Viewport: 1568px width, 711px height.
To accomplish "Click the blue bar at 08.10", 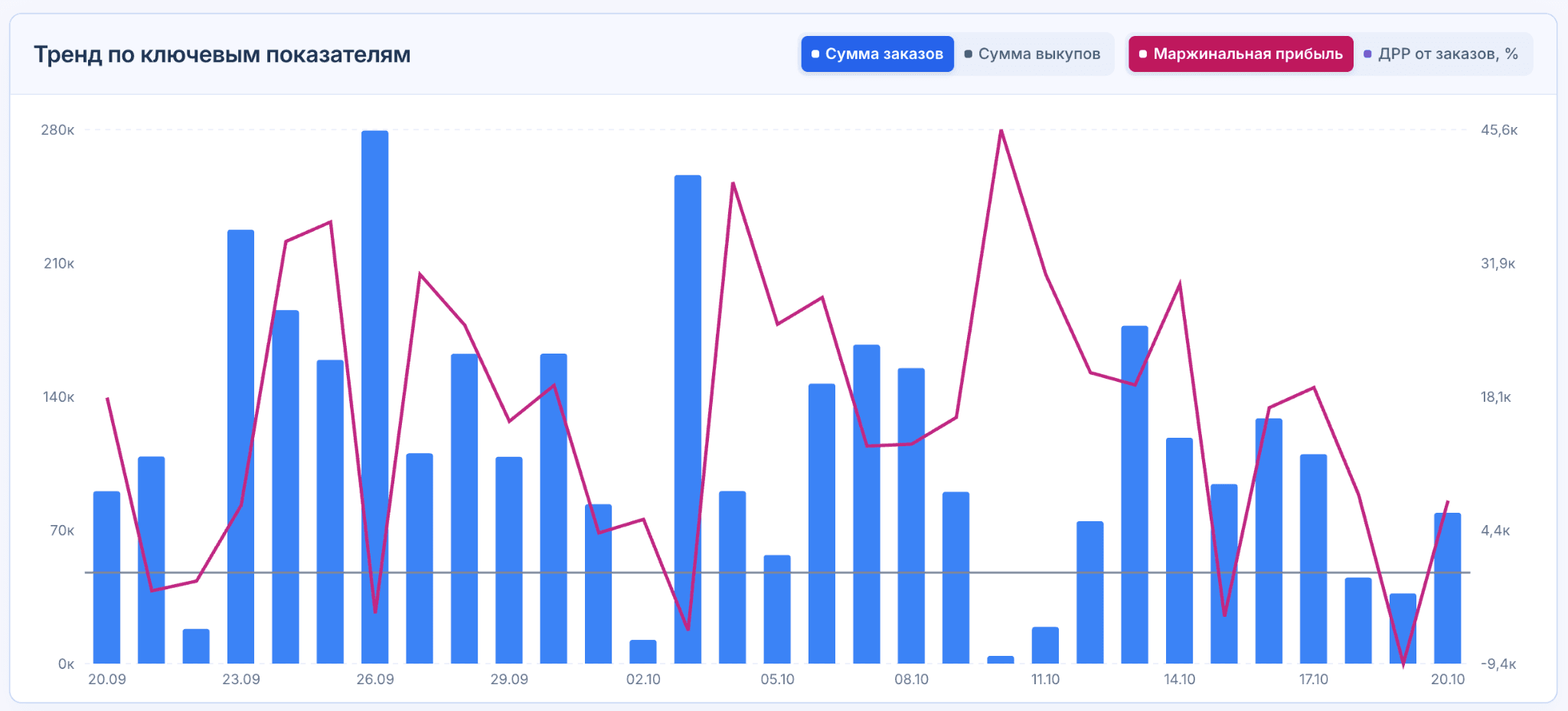I will (x=911, y=516).
